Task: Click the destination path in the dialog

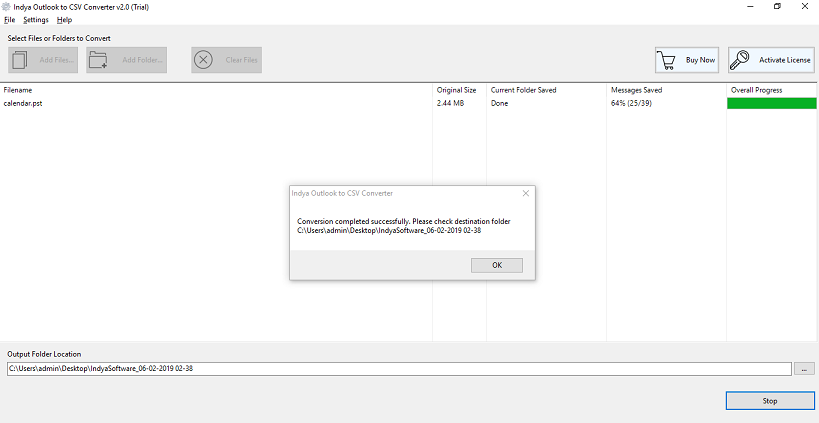Action: (x=389, y=230)
